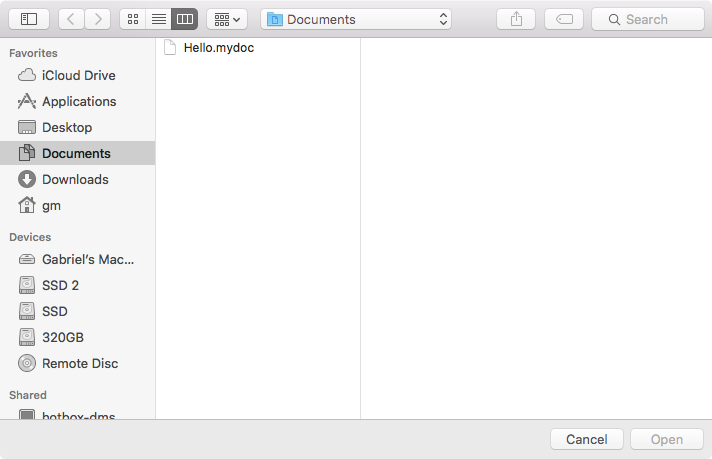The image size is (712, 459).
Task: Select Desktop in the sidebar
Action: [x=66, y=127]
